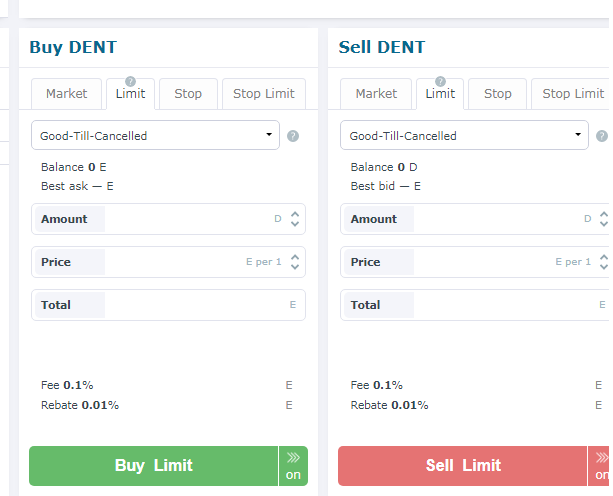Viewport: 613px width, 496px height.
Task: Decrease Buy Amount with down arrow
Action: [295, 224]
